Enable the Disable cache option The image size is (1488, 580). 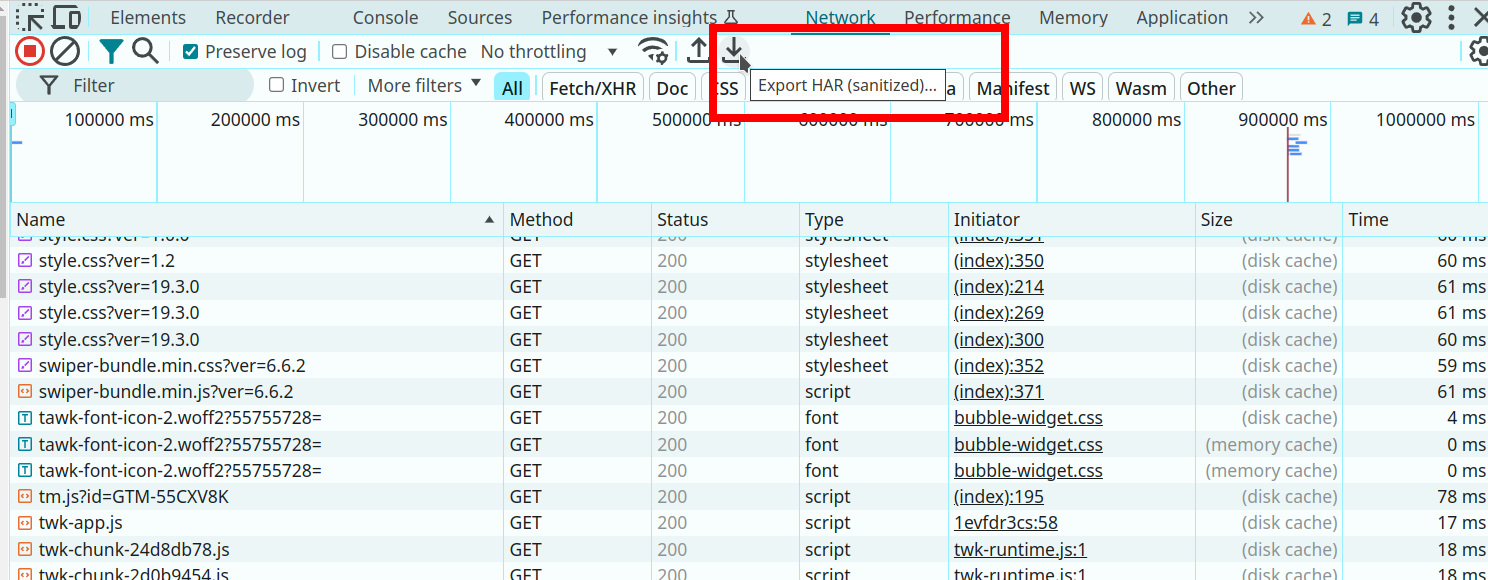point(339,51)
